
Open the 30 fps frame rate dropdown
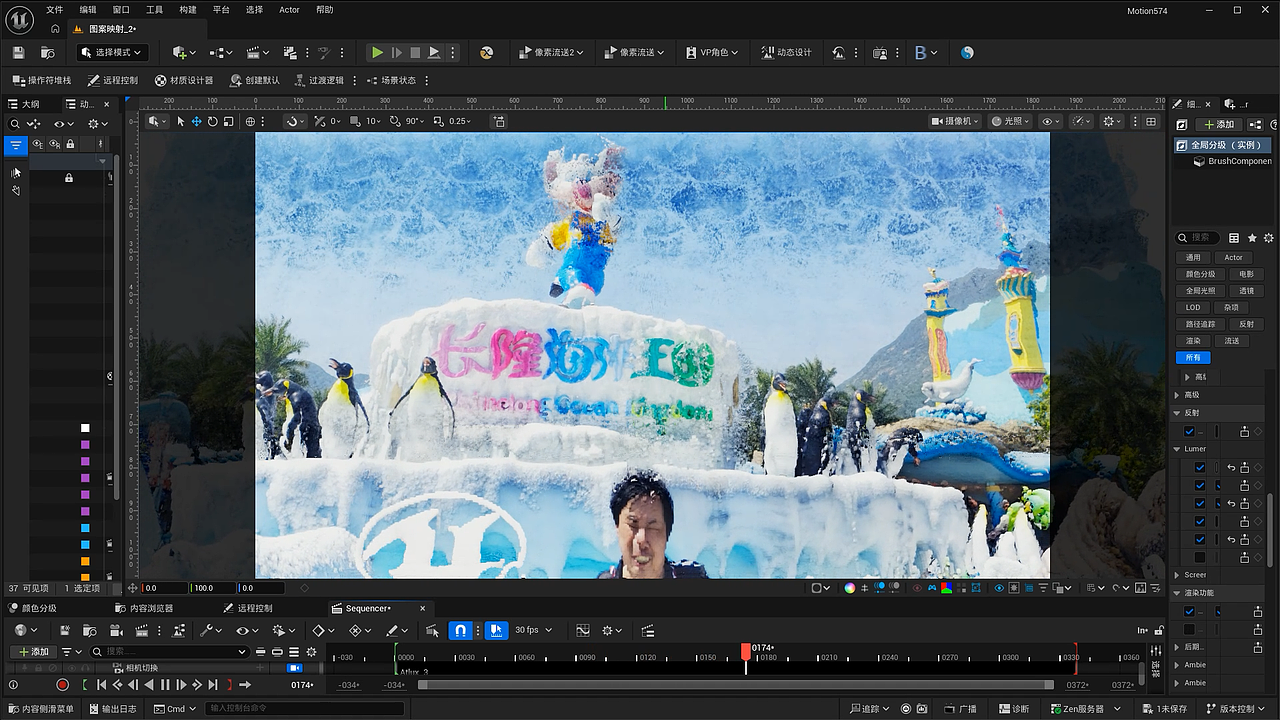point(533,630)
